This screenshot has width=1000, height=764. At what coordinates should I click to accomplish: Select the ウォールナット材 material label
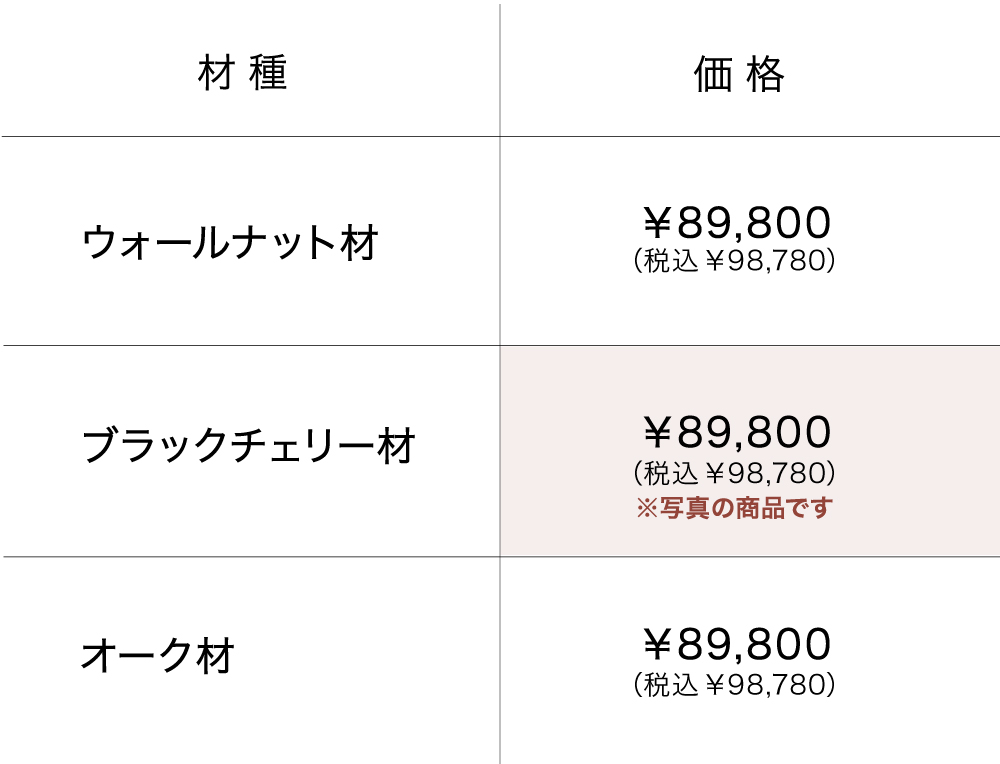230,242
